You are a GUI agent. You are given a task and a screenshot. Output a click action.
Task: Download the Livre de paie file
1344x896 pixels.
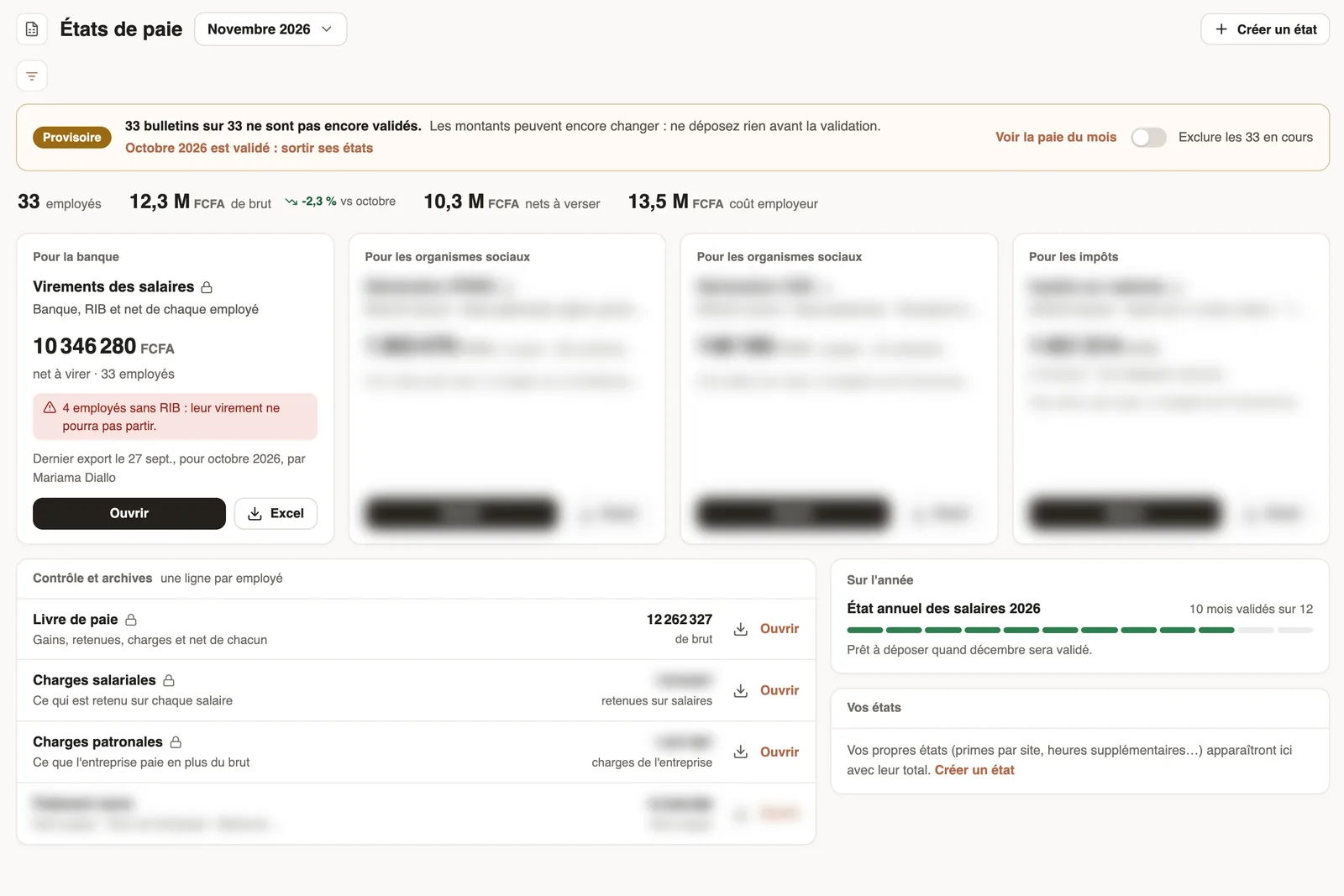741,629
